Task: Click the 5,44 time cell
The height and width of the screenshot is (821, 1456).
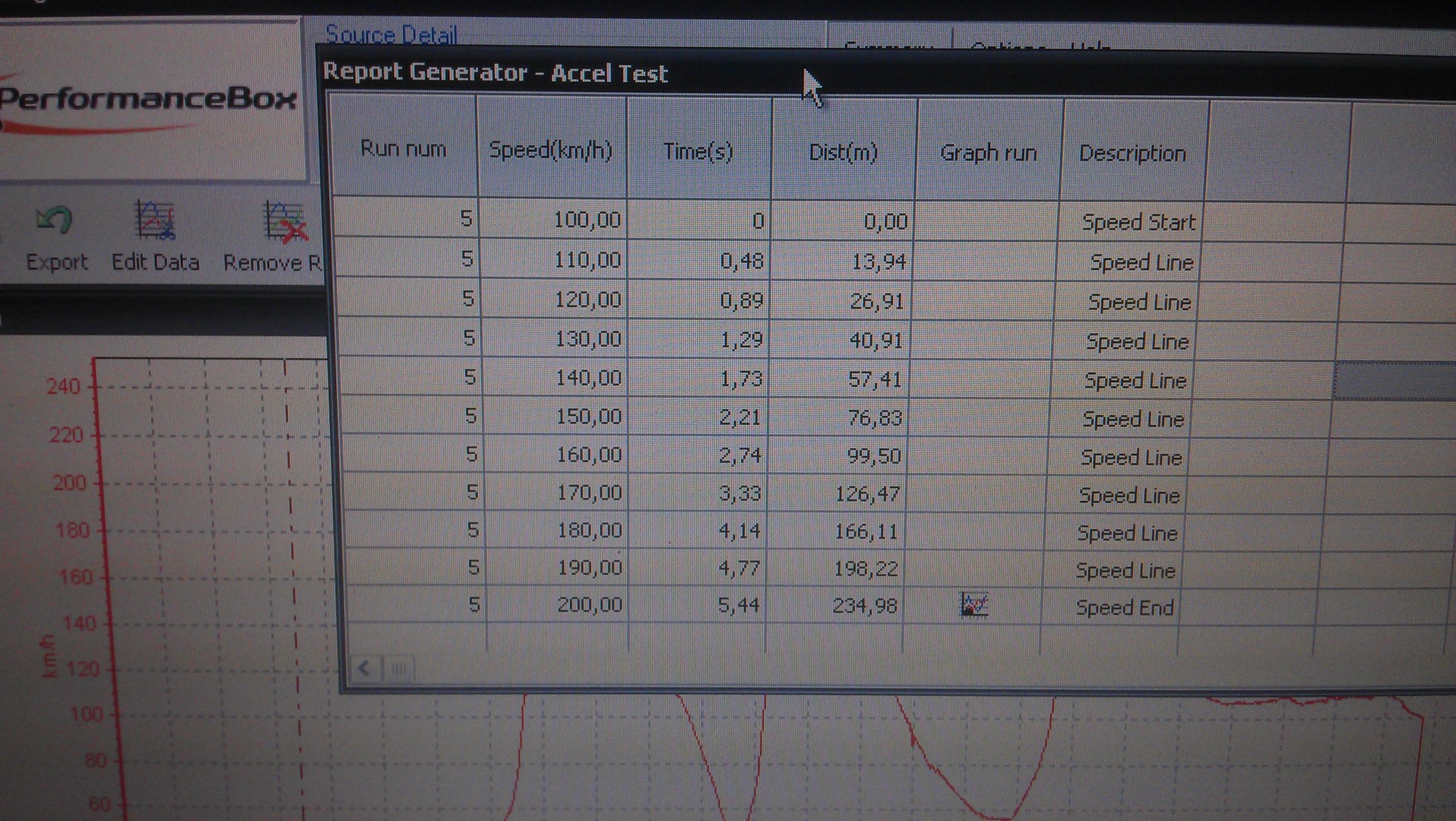Action: [x=738, y=605]
